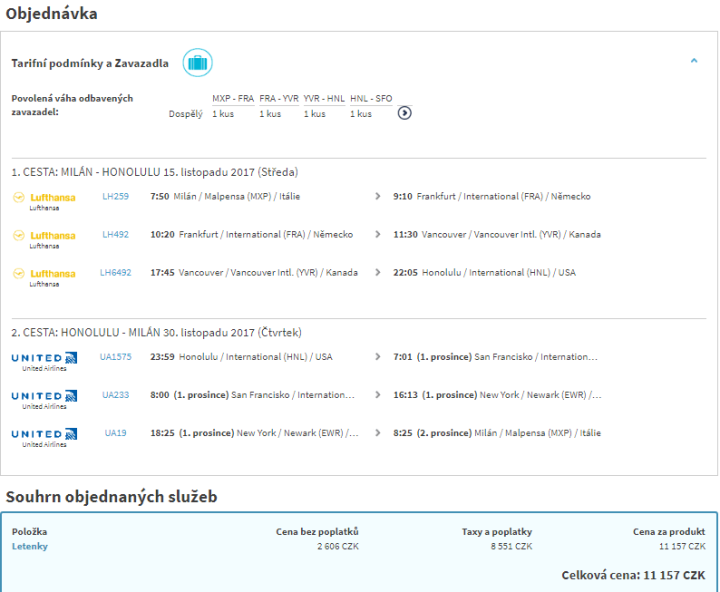Viewport: 720px width, 592px height.
Task: Click the United logo for flight UA233
Action: click(x=44, y=396)
